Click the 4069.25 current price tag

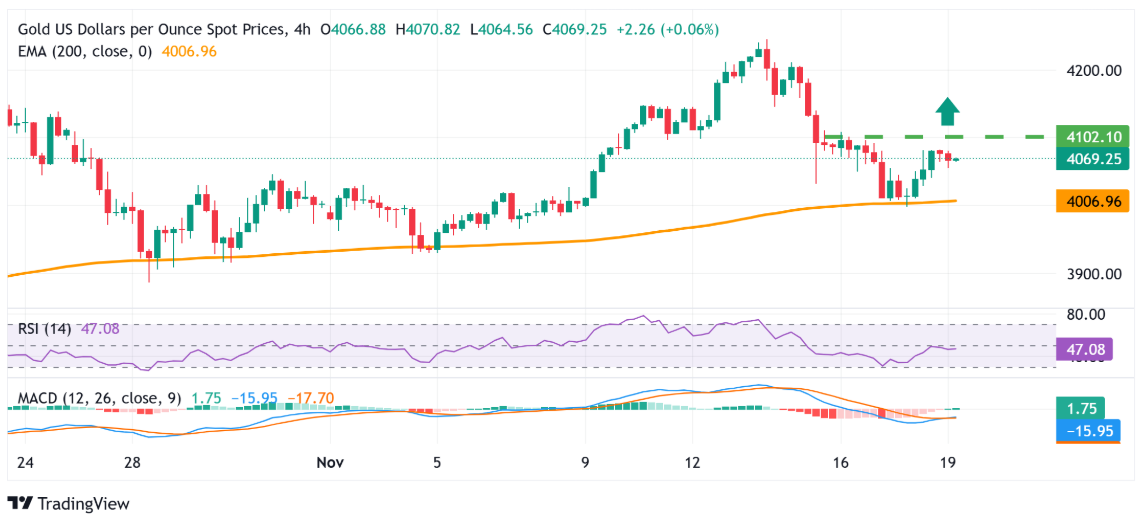(1092, 158)
